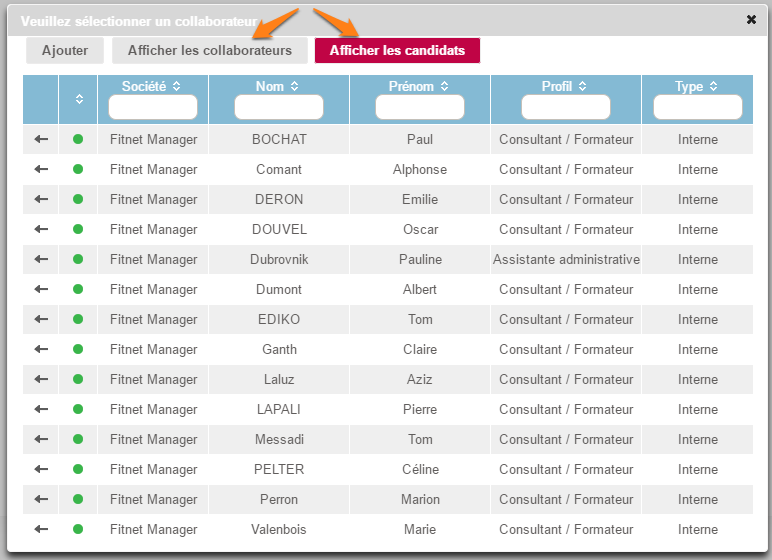Screen dimensions: 772x560
Task: Sort collaborators by Profil column
Action: click(565, 87)
